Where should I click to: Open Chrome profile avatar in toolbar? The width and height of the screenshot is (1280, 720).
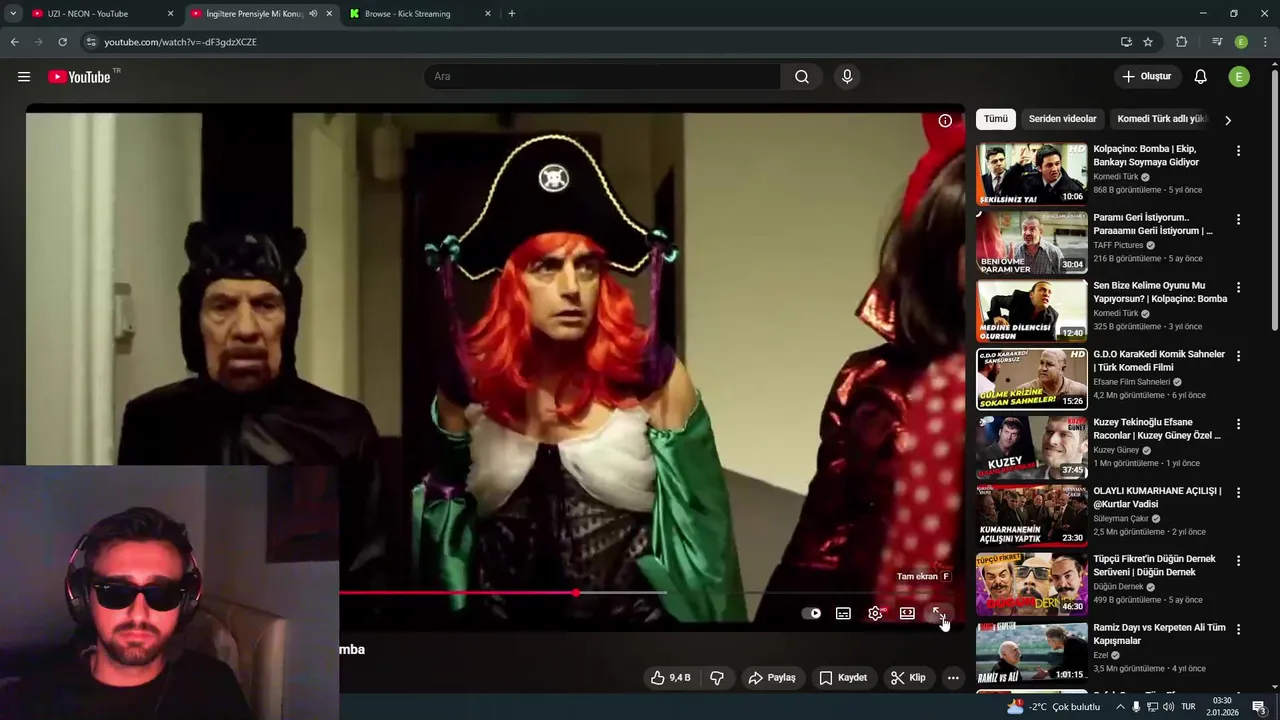click(1241, 42)
